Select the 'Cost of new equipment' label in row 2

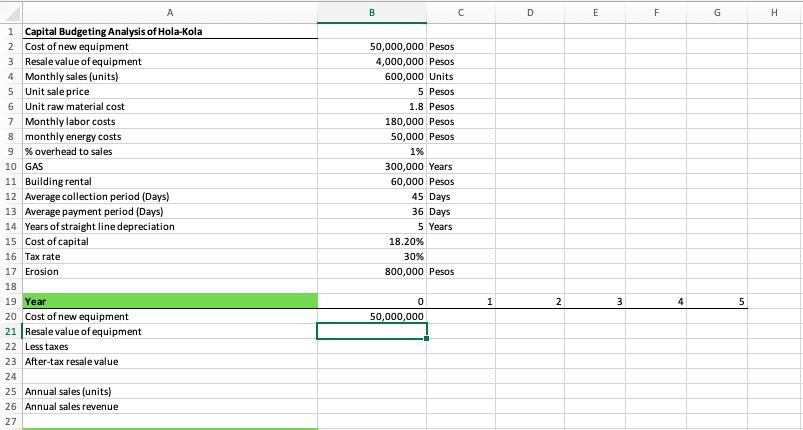coord(170,47)
